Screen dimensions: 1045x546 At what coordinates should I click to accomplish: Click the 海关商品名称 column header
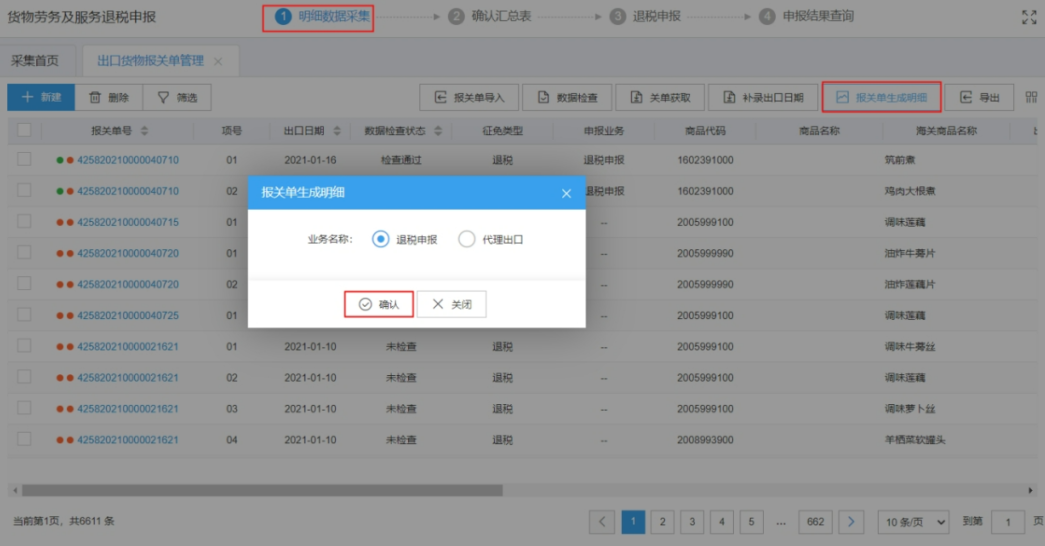pos(946,131)
